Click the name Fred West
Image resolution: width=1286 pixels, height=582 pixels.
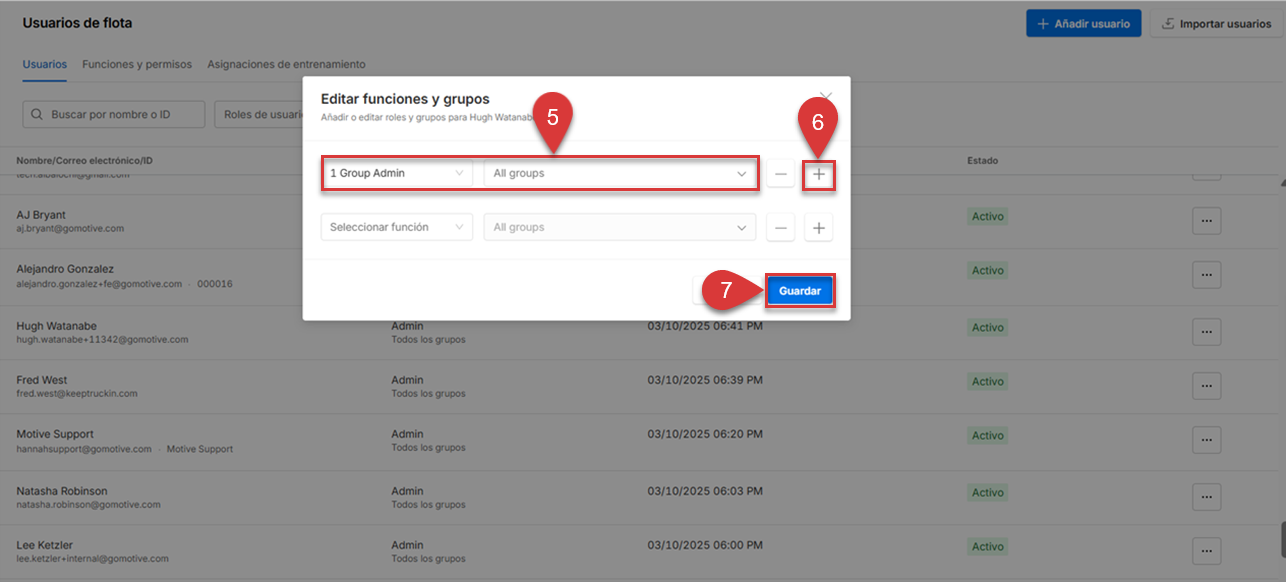pyautogui.click(x=43, y=380)
